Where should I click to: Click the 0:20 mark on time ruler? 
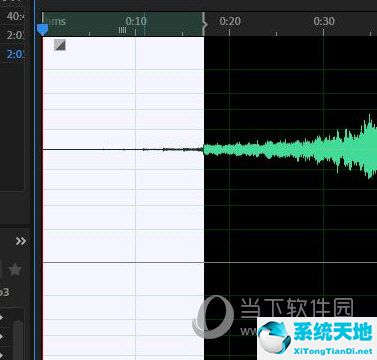[230, 21]
